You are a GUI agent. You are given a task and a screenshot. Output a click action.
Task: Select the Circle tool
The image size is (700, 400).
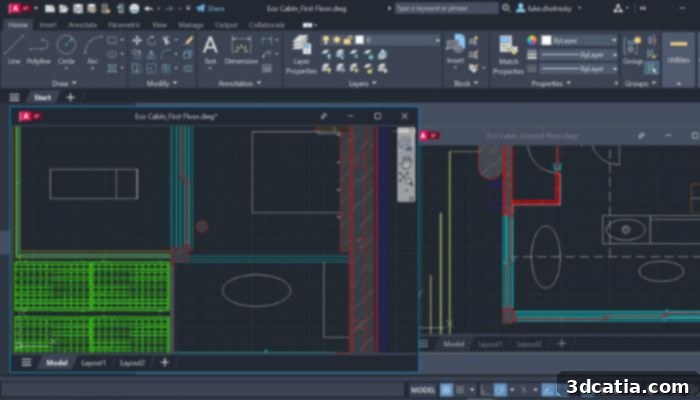(66, 50)
